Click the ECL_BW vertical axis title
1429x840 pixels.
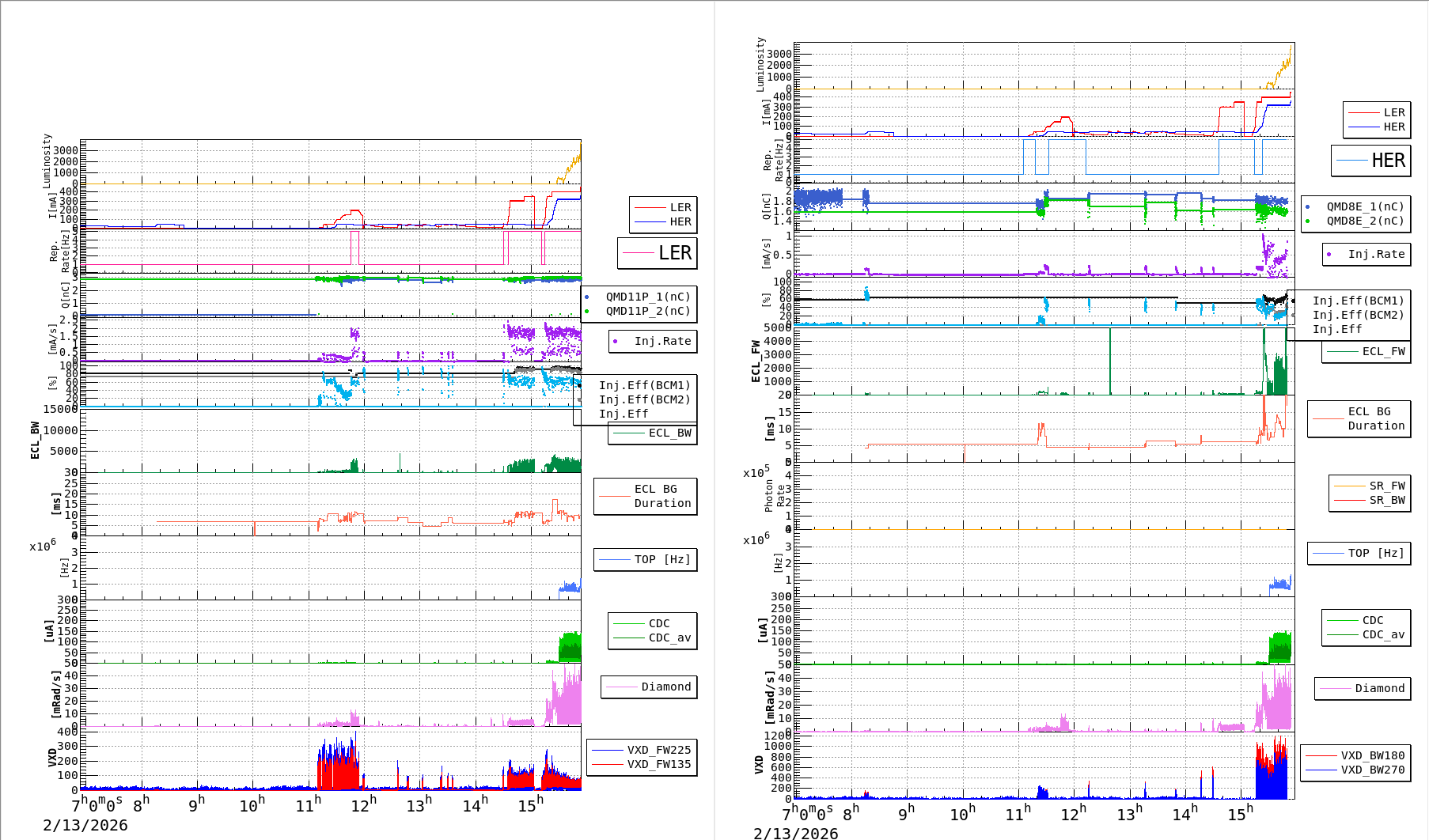point(35,441)
